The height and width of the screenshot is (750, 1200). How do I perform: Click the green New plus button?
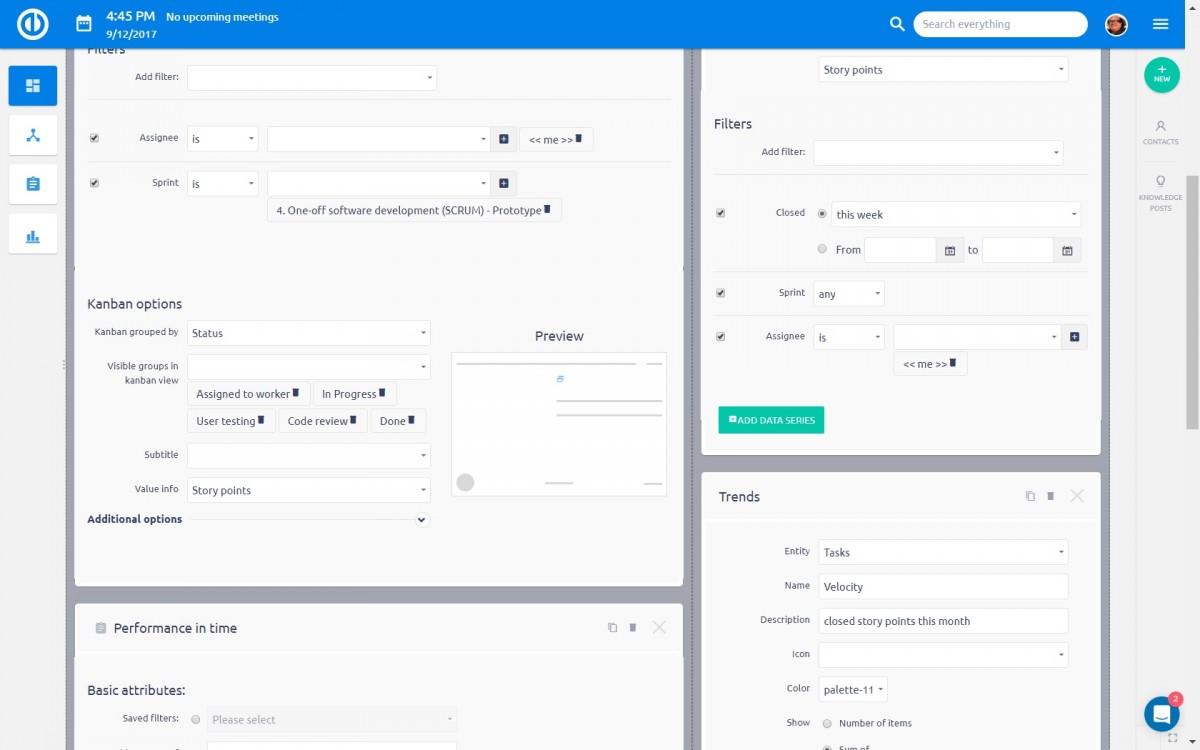click(x=1161, y=75)
